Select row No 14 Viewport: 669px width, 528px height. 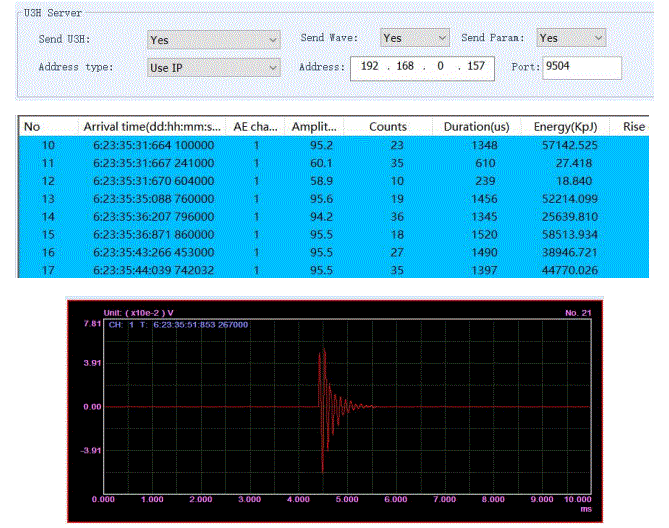pos(334,217)
